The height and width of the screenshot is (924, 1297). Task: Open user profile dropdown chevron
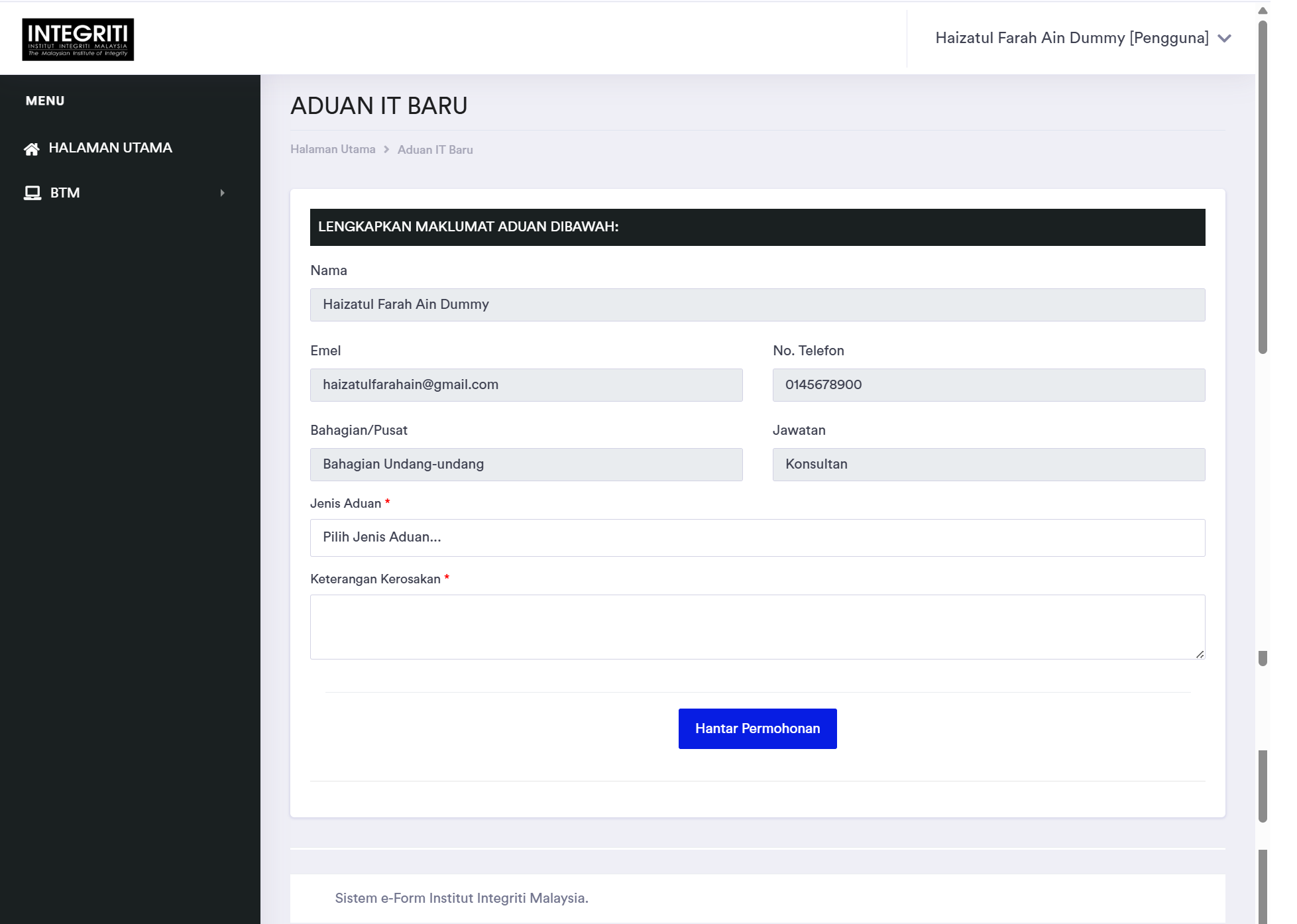pos(1224,38)
